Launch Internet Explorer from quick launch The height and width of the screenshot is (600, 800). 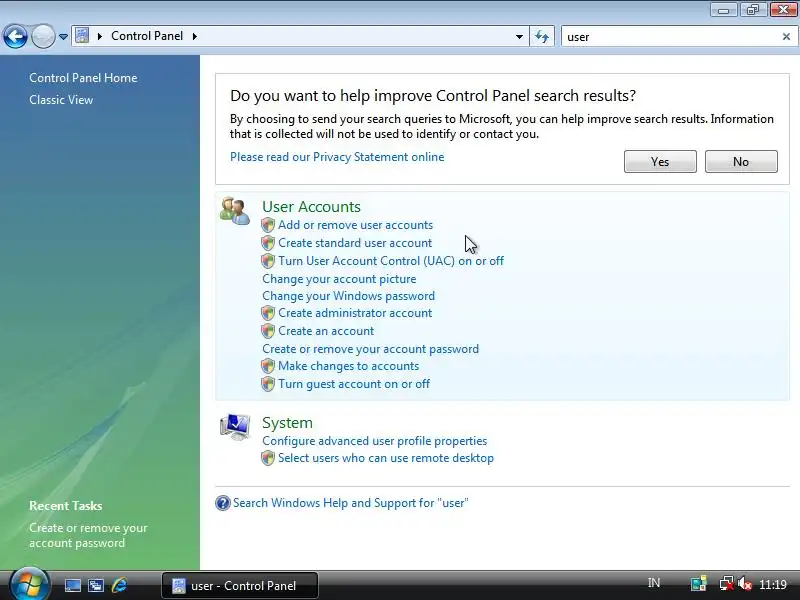pos(119,585)
